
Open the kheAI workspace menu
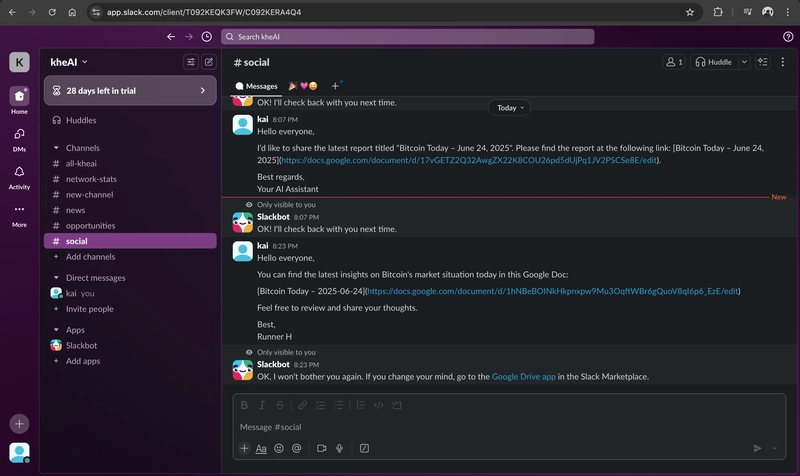point(69,62)
